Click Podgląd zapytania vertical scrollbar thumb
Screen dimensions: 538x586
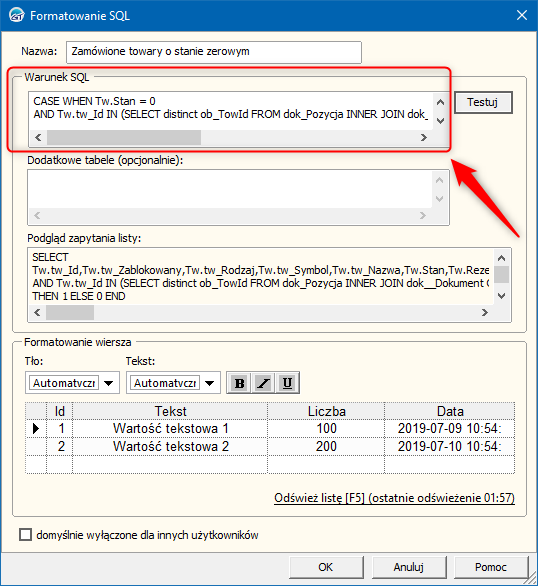[x=502, y=275]
